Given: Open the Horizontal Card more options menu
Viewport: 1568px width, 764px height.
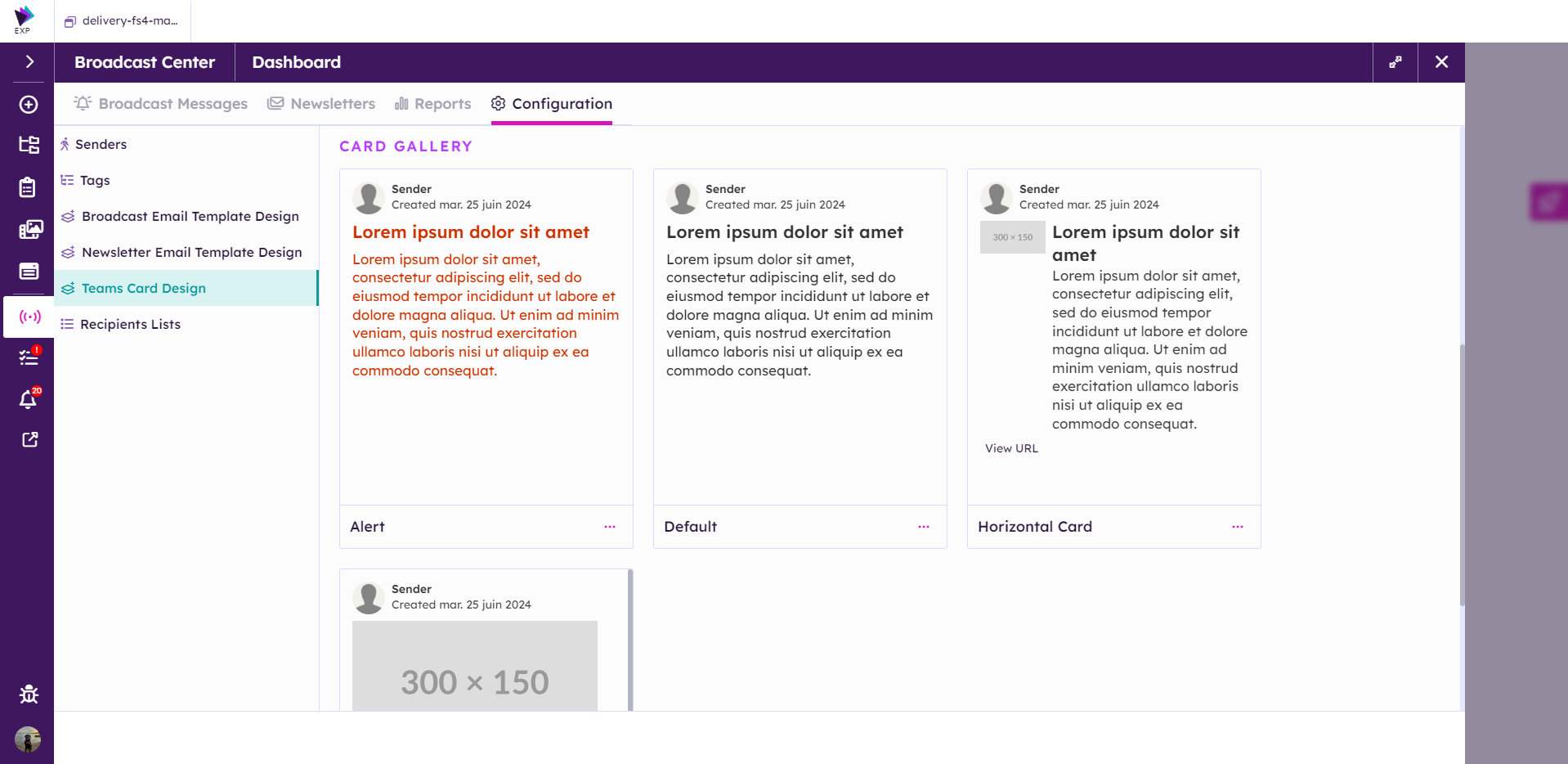Looking at the screenshot, I should pos(1237,527).
